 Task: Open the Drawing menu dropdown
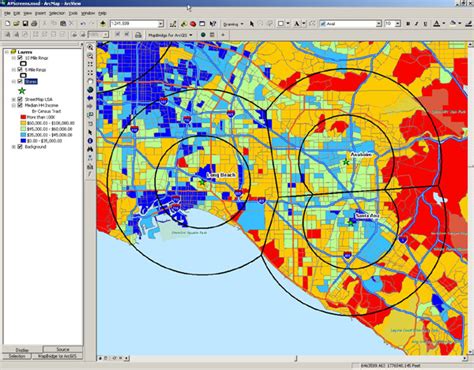233,24
